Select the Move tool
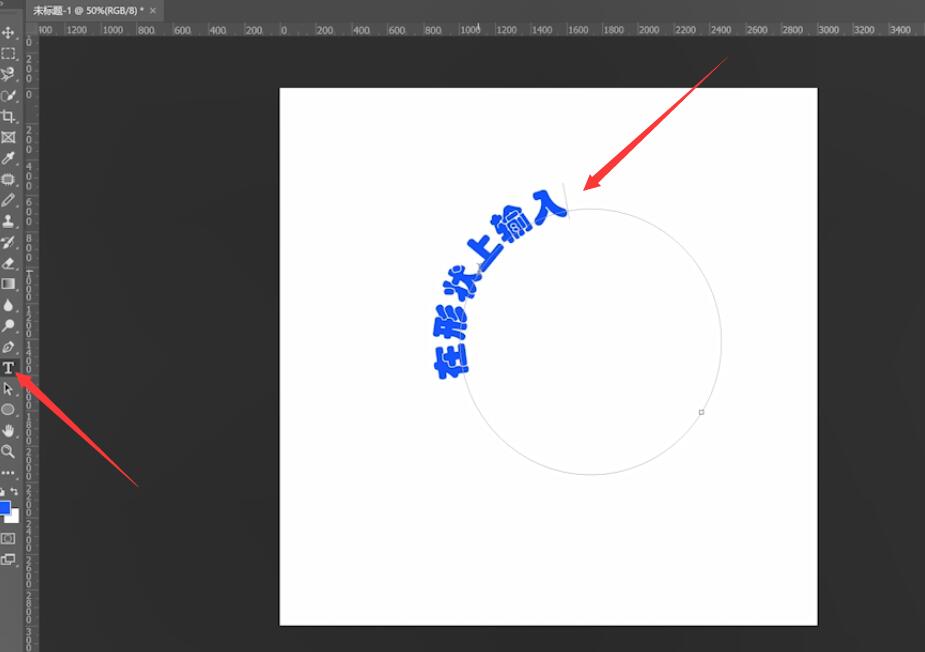Viewport: 925px width, 652px height. point(8,32)
